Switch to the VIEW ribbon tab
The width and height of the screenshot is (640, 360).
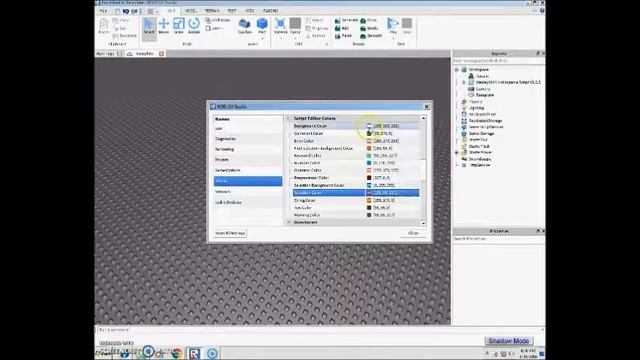coord(250,11)
